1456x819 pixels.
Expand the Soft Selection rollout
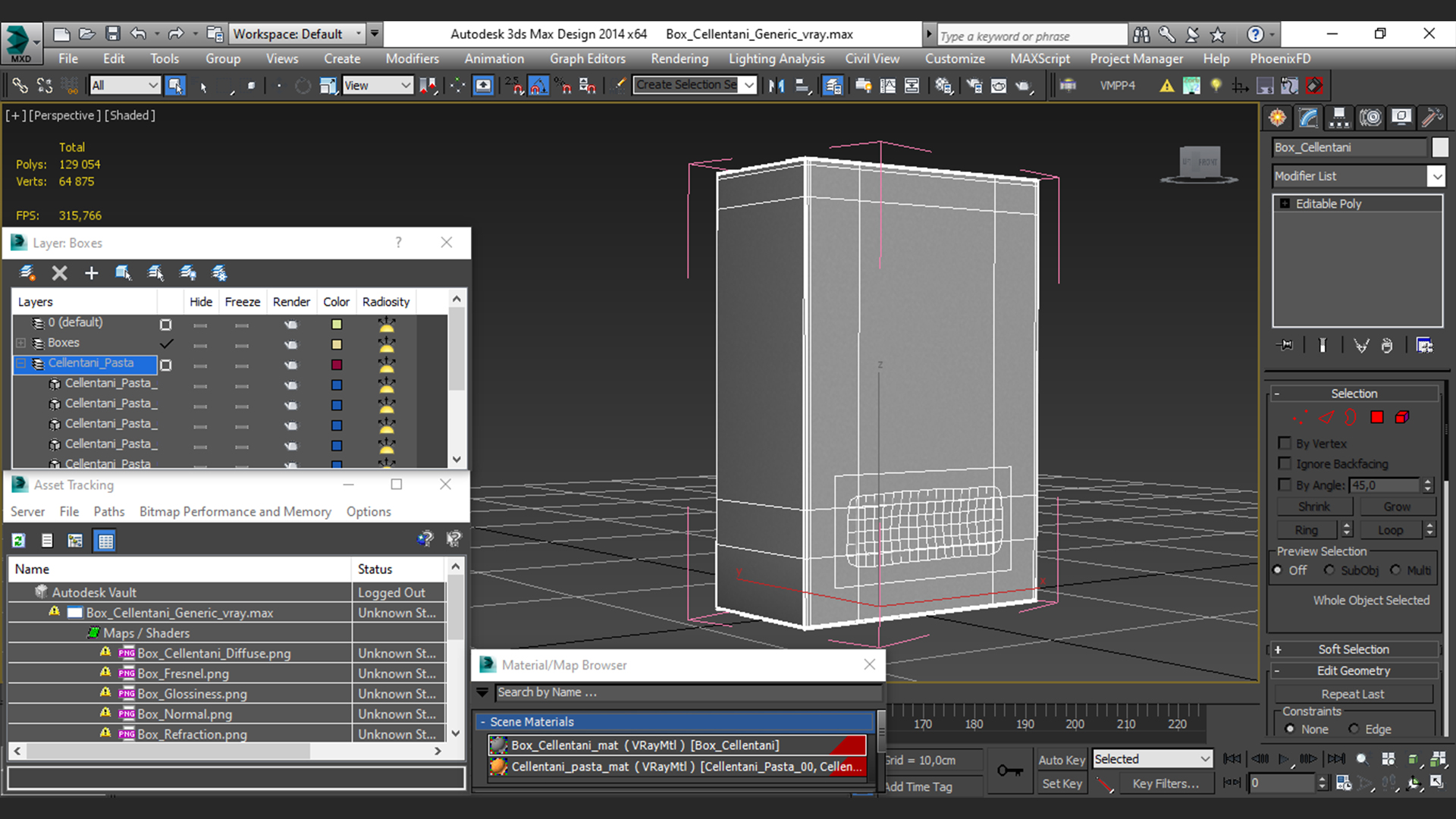click(x=1354, y=649)
